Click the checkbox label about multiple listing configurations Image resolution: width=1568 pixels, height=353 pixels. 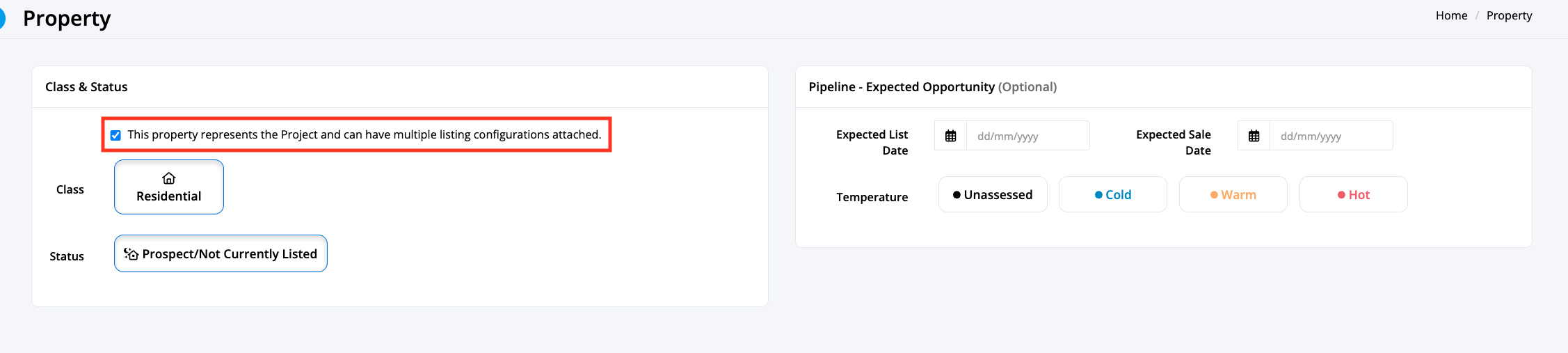[364, 134]
